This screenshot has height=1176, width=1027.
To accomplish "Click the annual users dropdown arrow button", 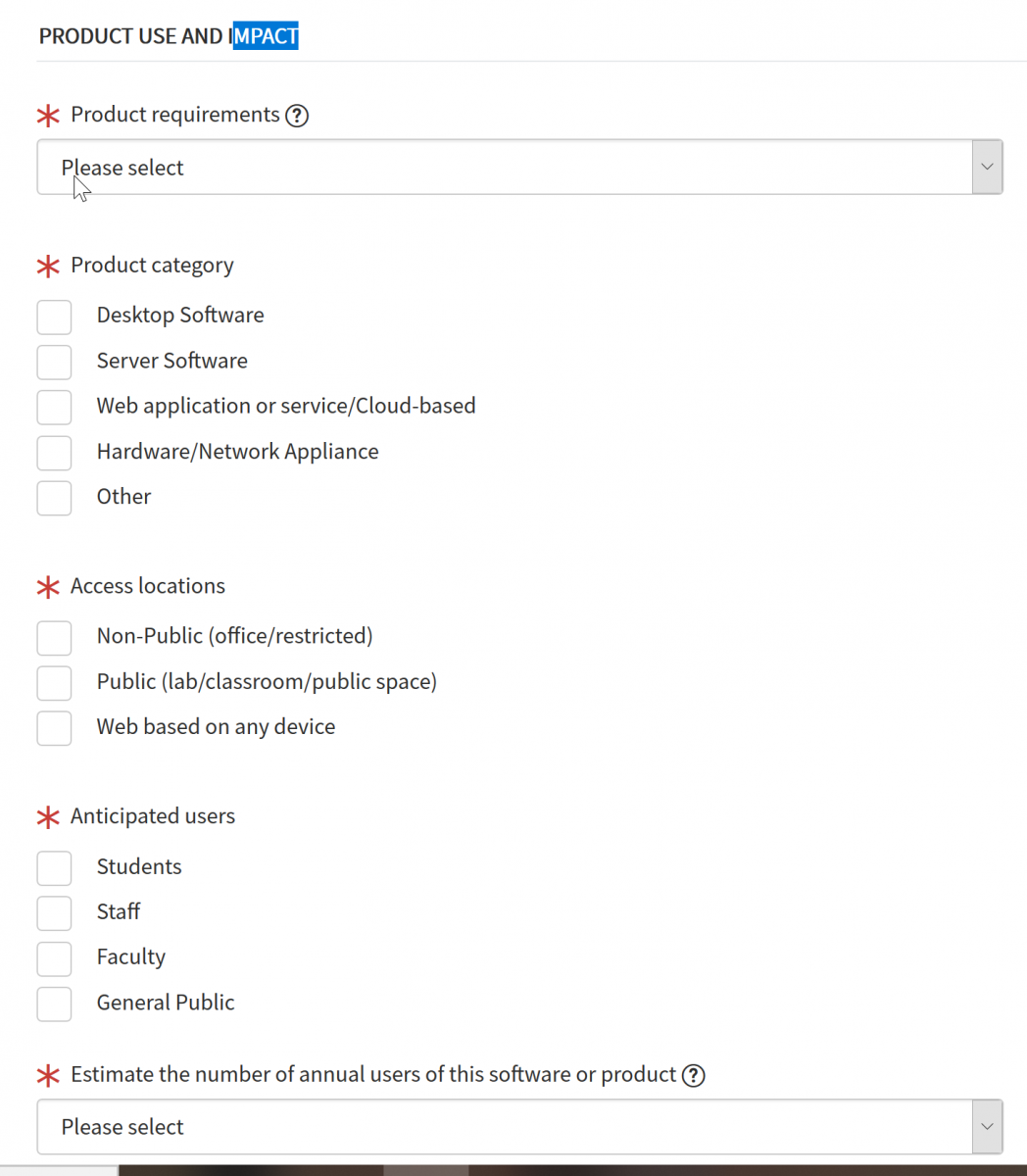I will pos(987,1127).
